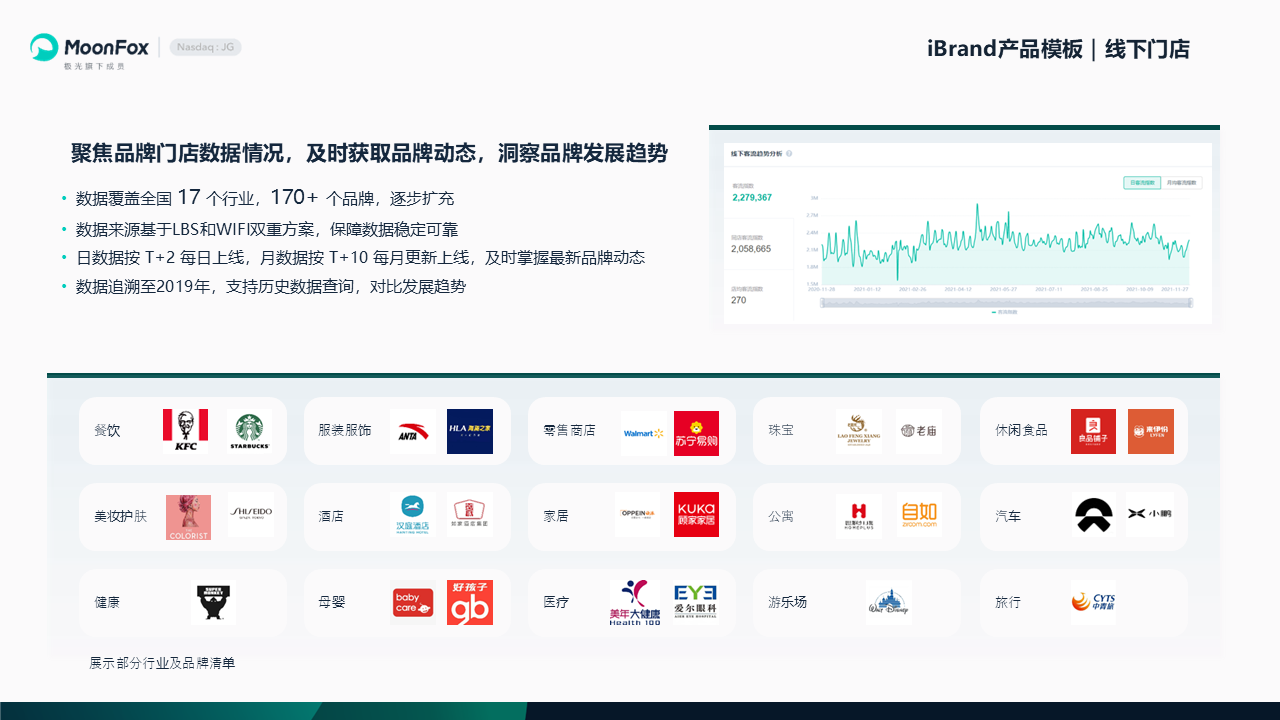Click the Disney castle logo

tap(888, 602)
